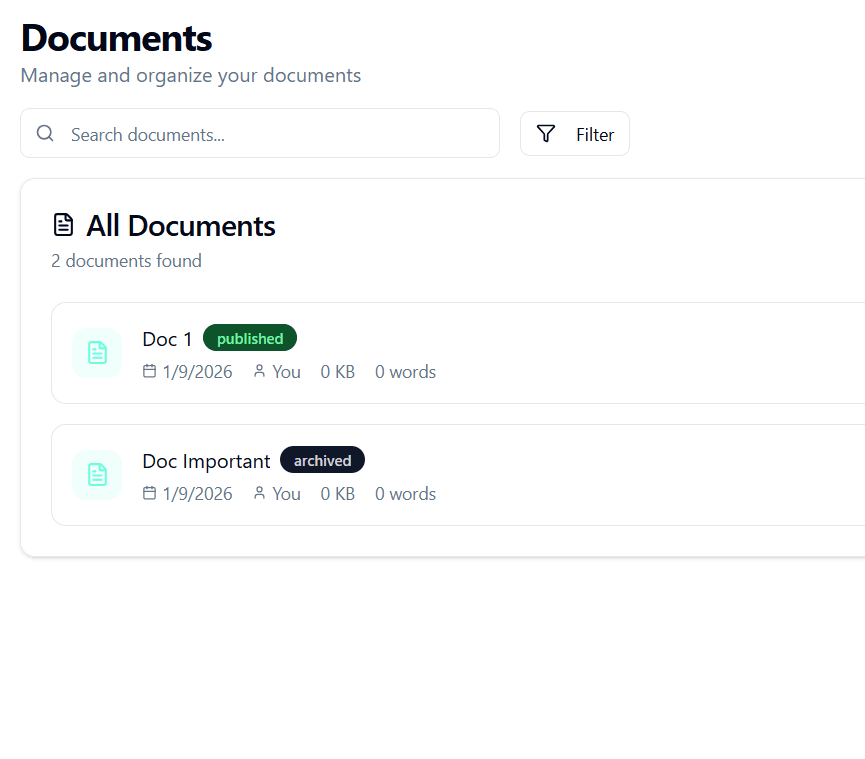This screenshot has width=865, height=759.
Task: Click the 2 documents found text
Action: [x=126, y=260]
